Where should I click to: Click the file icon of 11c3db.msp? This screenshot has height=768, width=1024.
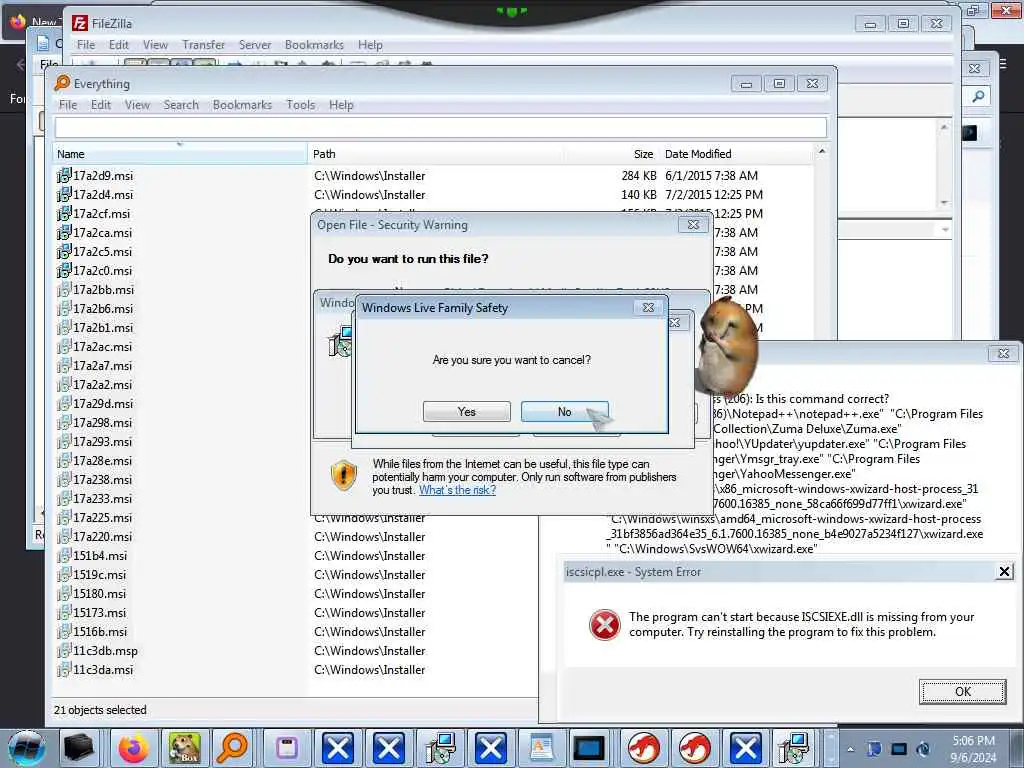[63, 650]
